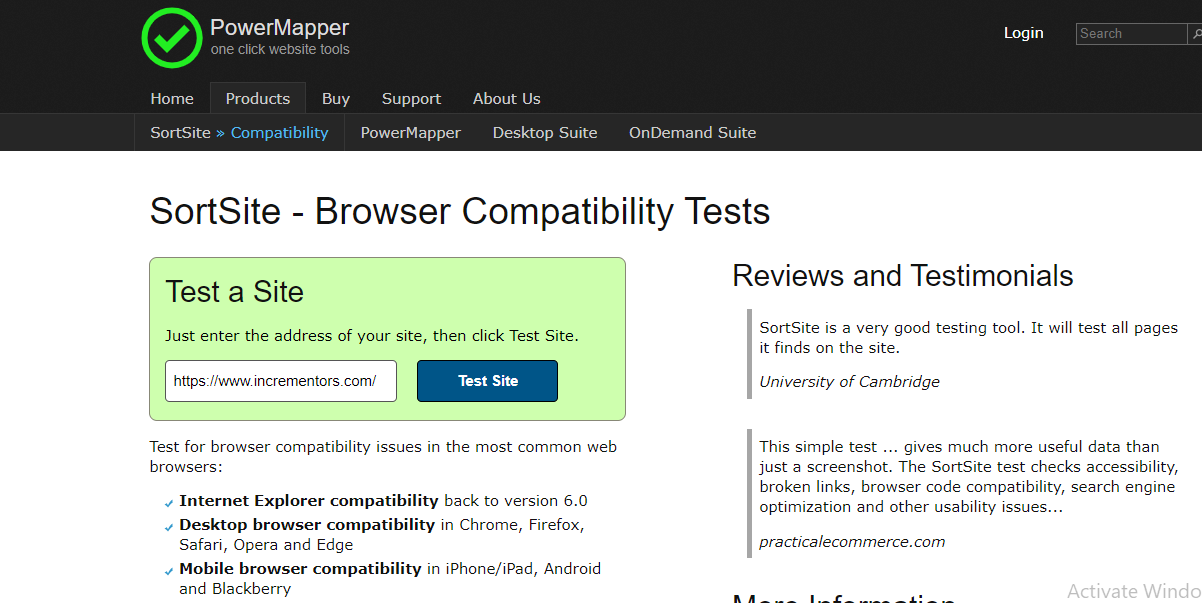The height and width of the screenshot is (603, 1202).
Task: Click the 'University of Cambridge' attribution
Action: [849, 381]
